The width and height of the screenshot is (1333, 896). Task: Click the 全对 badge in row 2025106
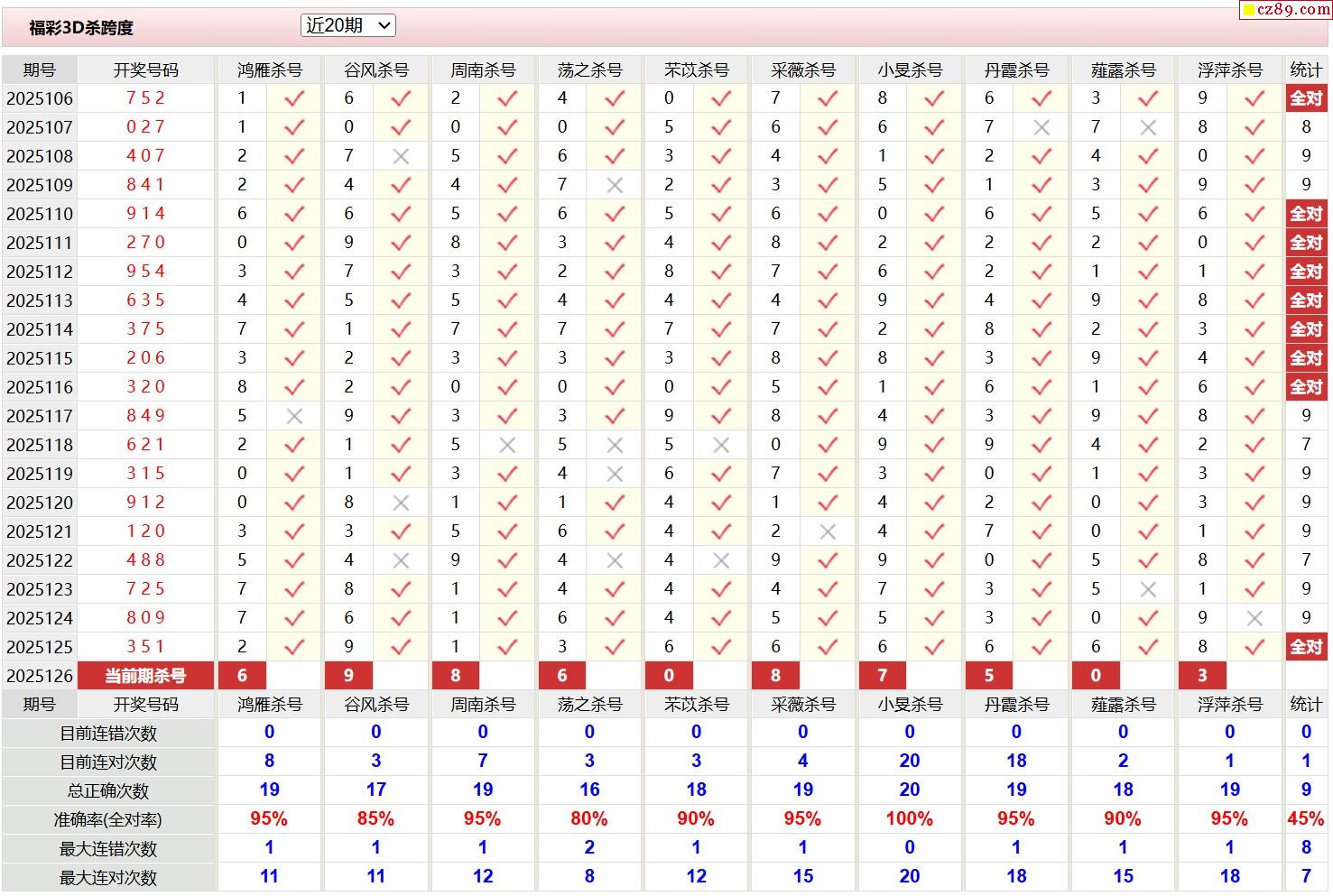(1306, 98)
